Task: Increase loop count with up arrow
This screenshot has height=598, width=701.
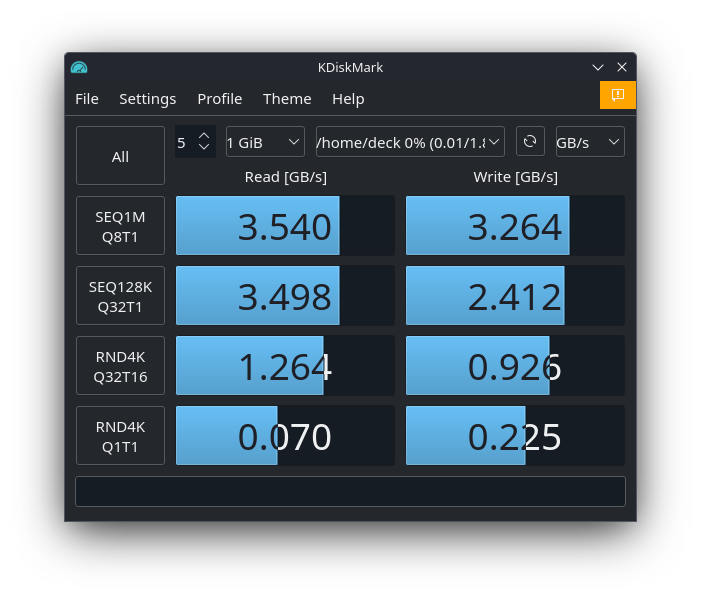Action: [204, 136]
